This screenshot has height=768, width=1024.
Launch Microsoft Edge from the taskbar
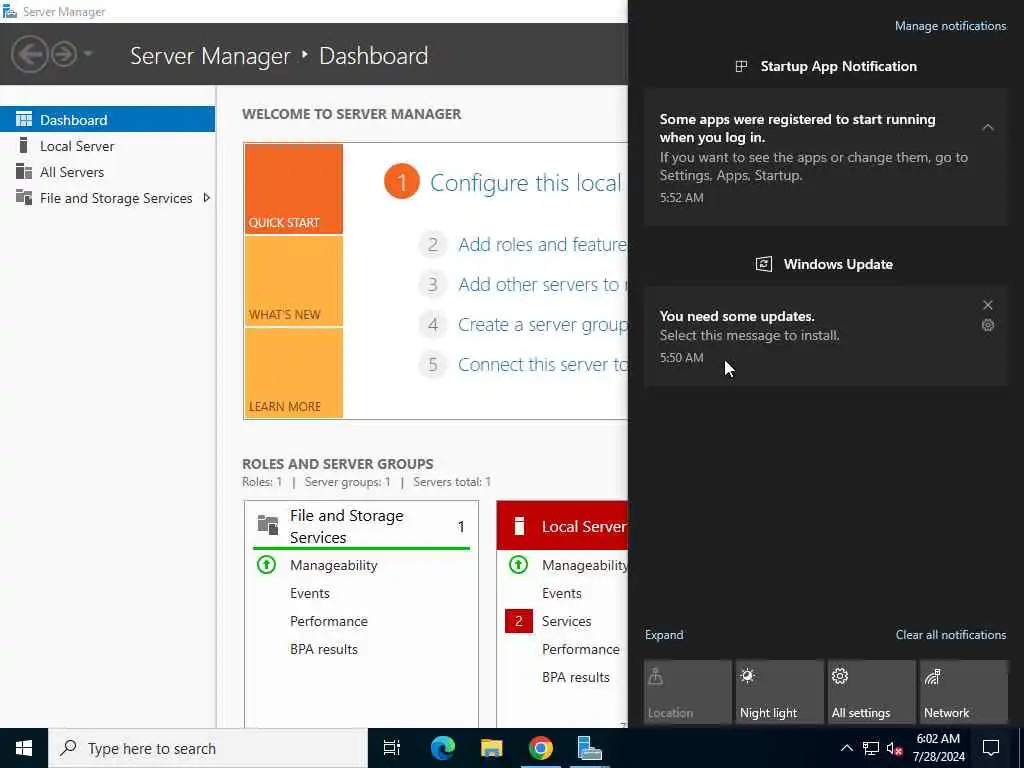[x=442, y=748]
